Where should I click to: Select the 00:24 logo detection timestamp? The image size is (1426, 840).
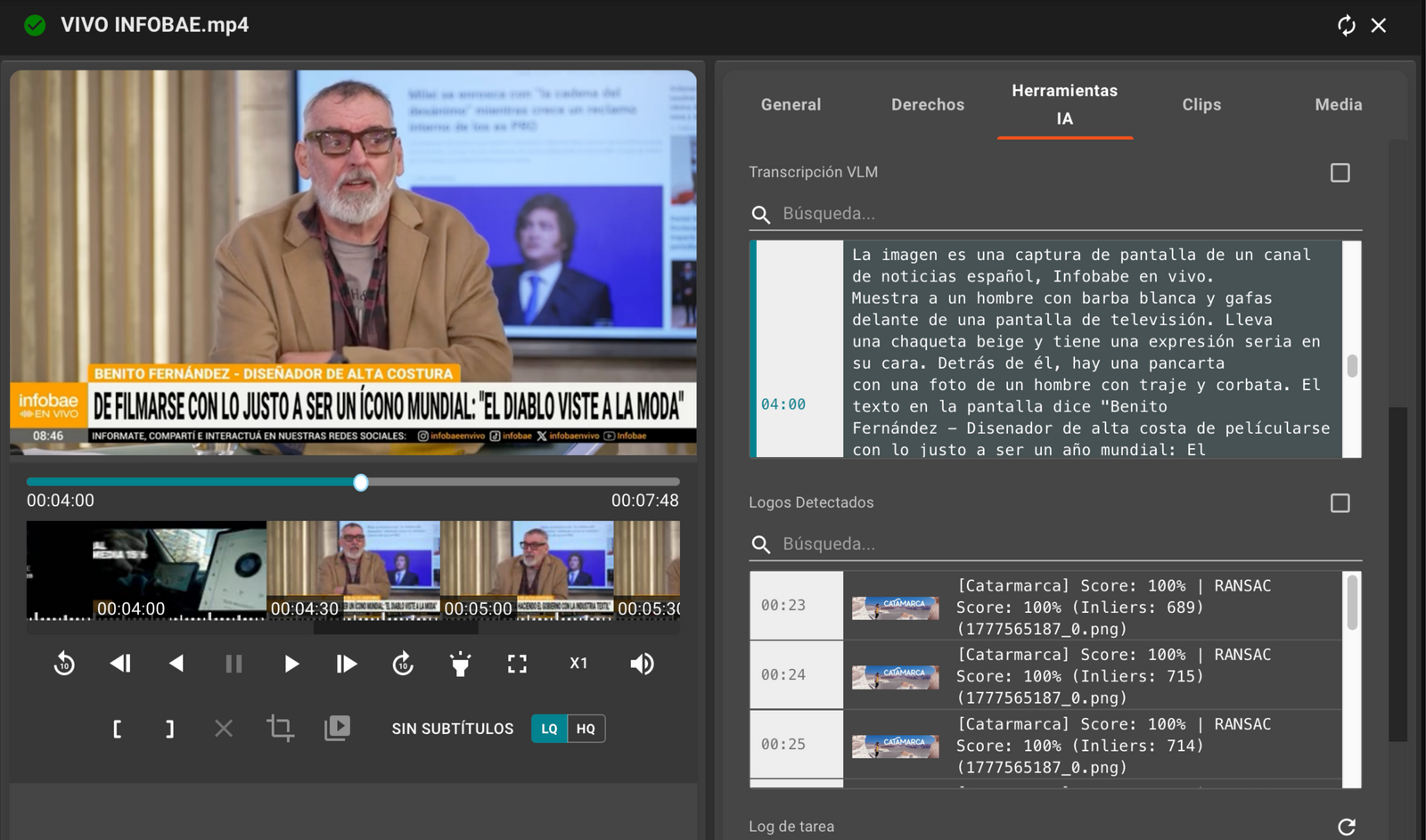tap(783, 675)
